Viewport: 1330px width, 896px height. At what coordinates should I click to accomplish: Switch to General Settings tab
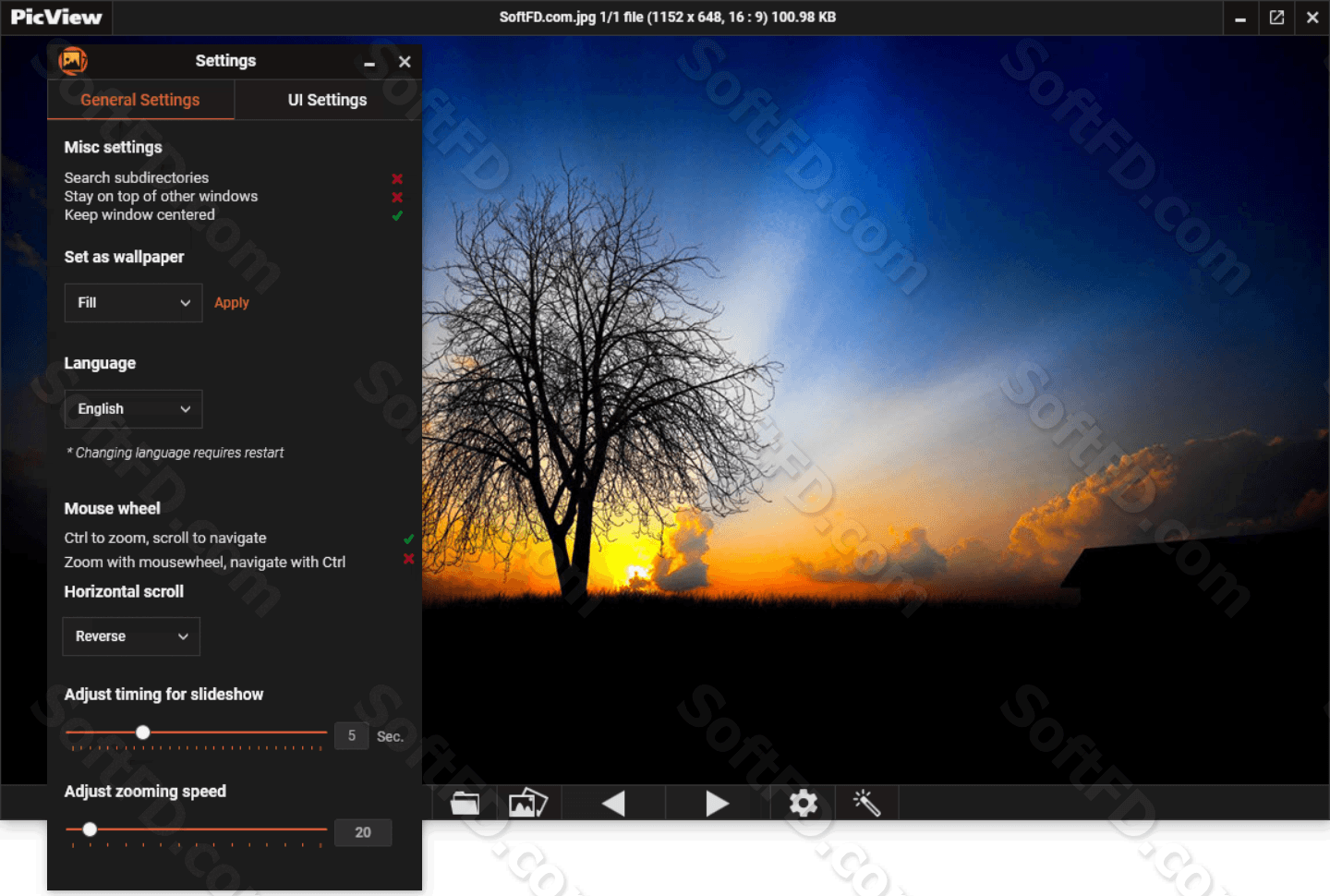point(140,100)
